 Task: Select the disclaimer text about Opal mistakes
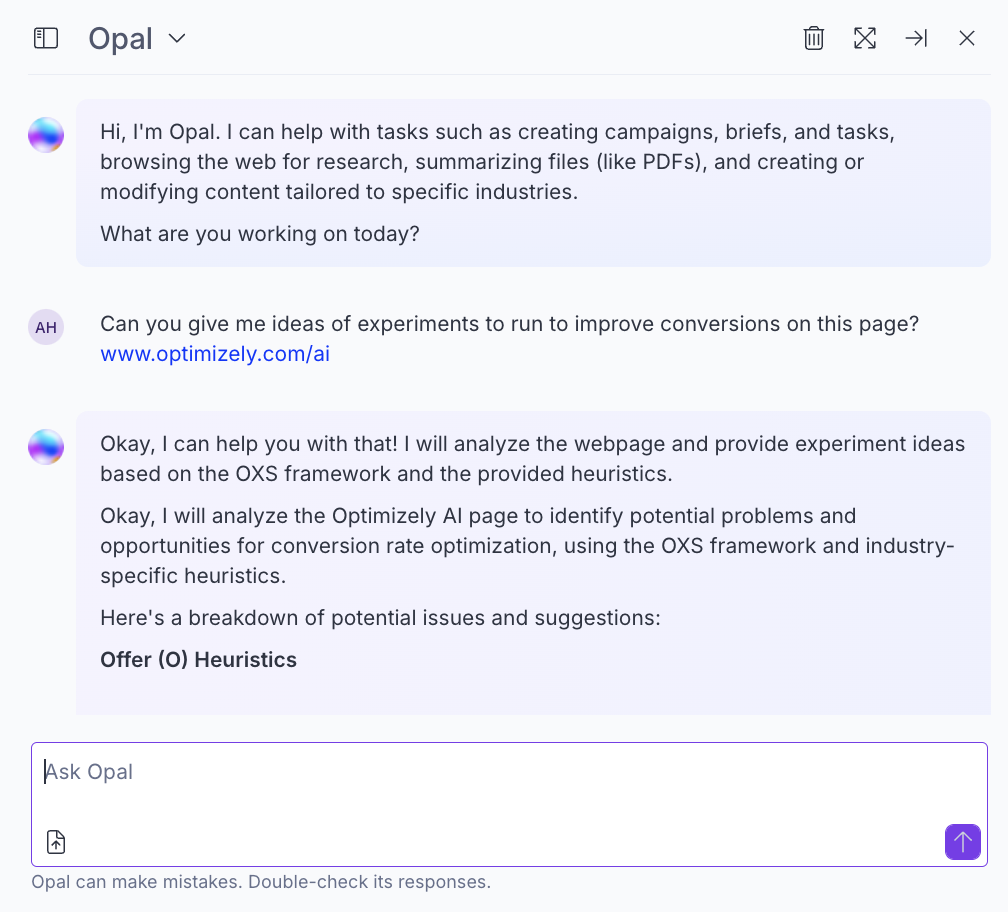click(260, 882)
